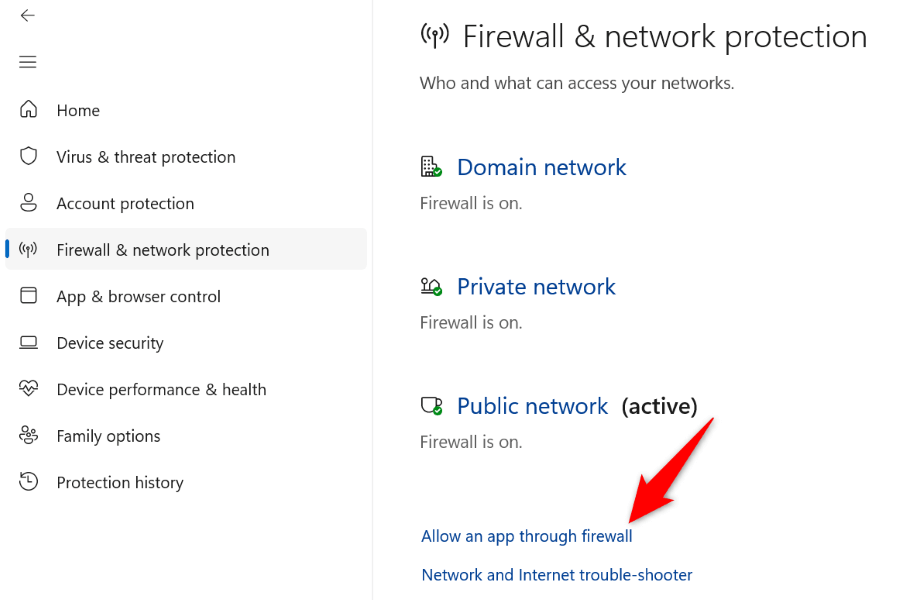This screenshot has height=600, width=907.
Task: Open the Family options page
Action: 108,436
